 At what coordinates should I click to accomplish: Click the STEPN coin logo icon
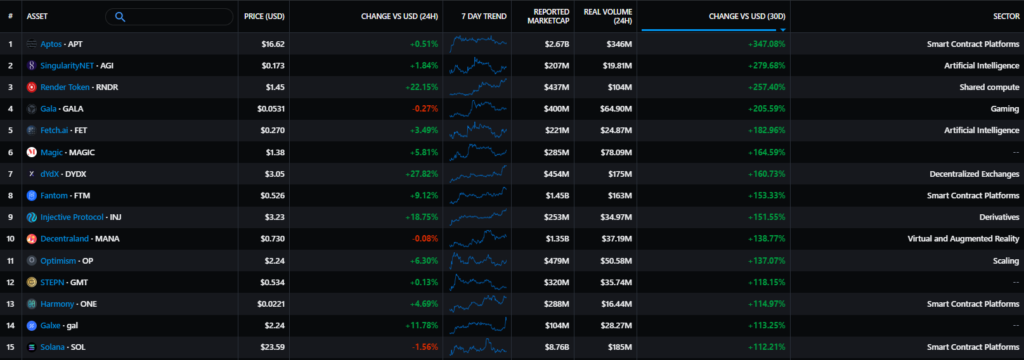[x=31, y=282]
